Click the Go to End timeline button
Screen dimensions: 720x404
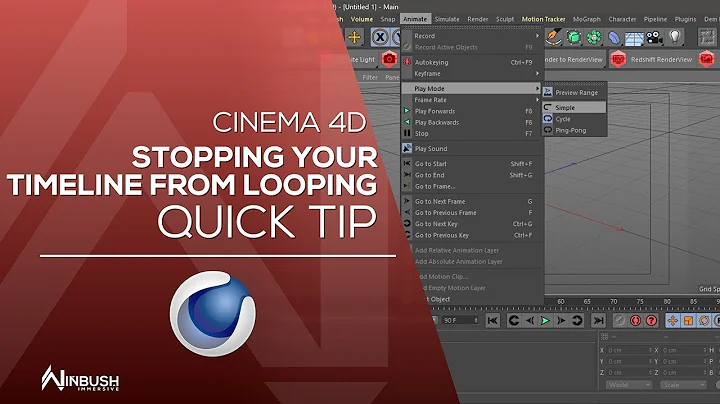(x=598, y=320)
